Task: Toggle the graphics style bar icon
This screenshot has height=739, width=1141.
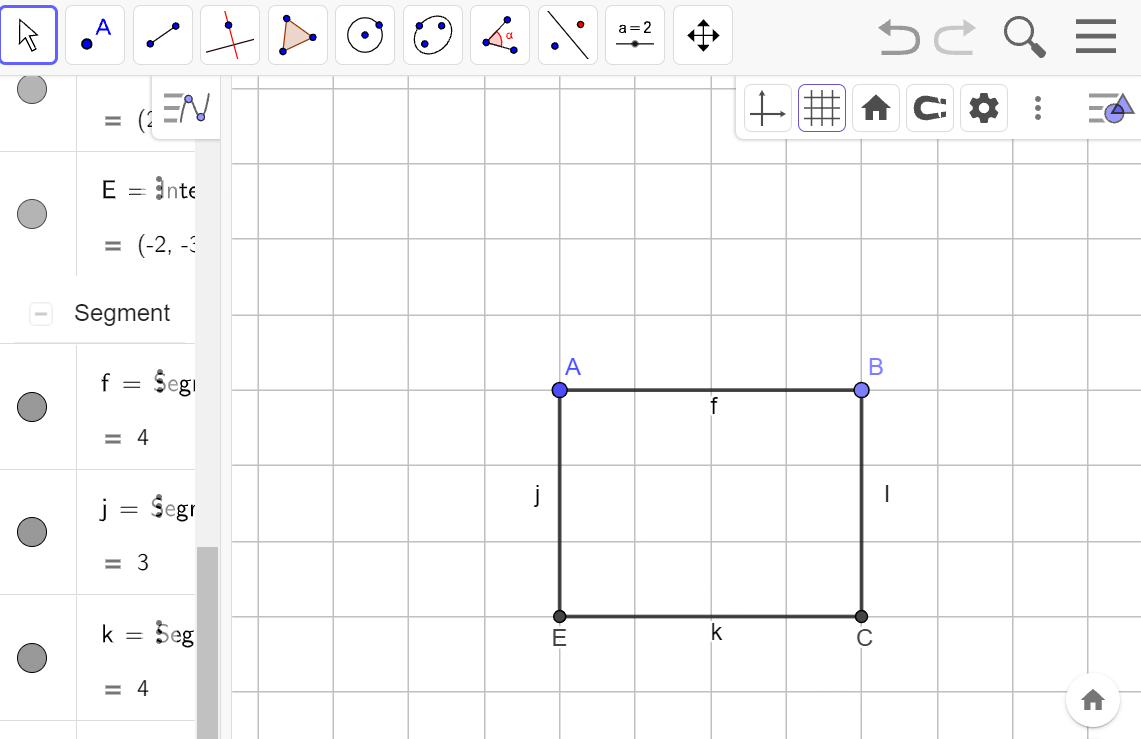Action: 1110,108
